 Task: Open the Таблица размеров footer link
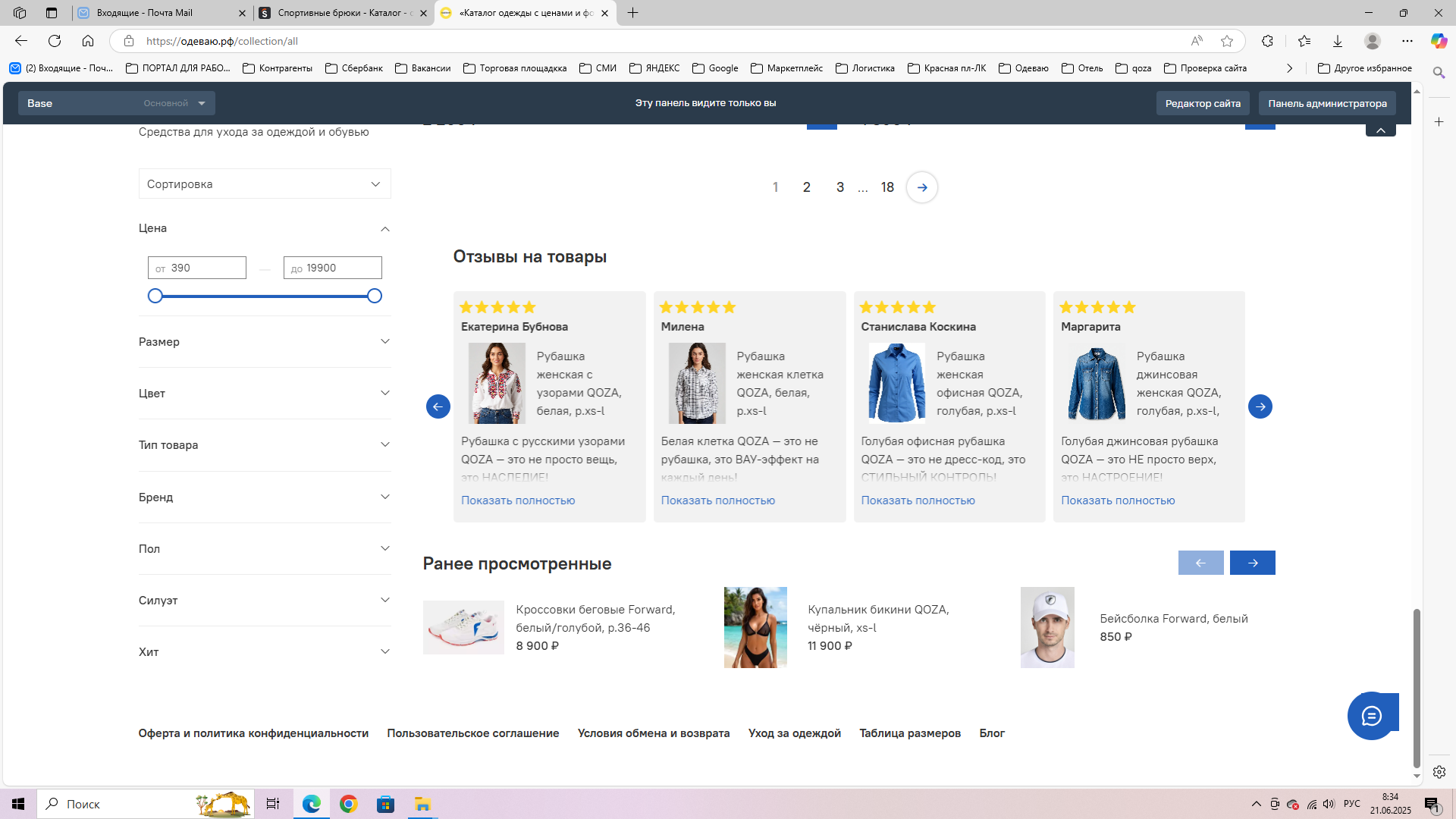pyautogui.click(x=910, y=733)
